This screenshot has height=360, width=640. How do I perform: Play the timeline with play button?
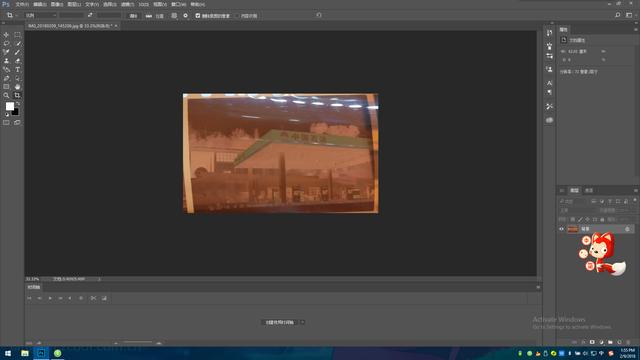[50, 298]
